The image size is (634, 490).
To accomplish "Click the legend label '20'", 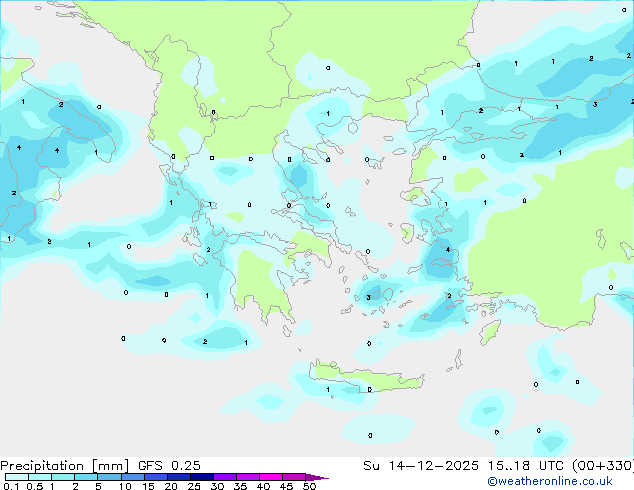I will pyautogui.click(x=171, y=486).
